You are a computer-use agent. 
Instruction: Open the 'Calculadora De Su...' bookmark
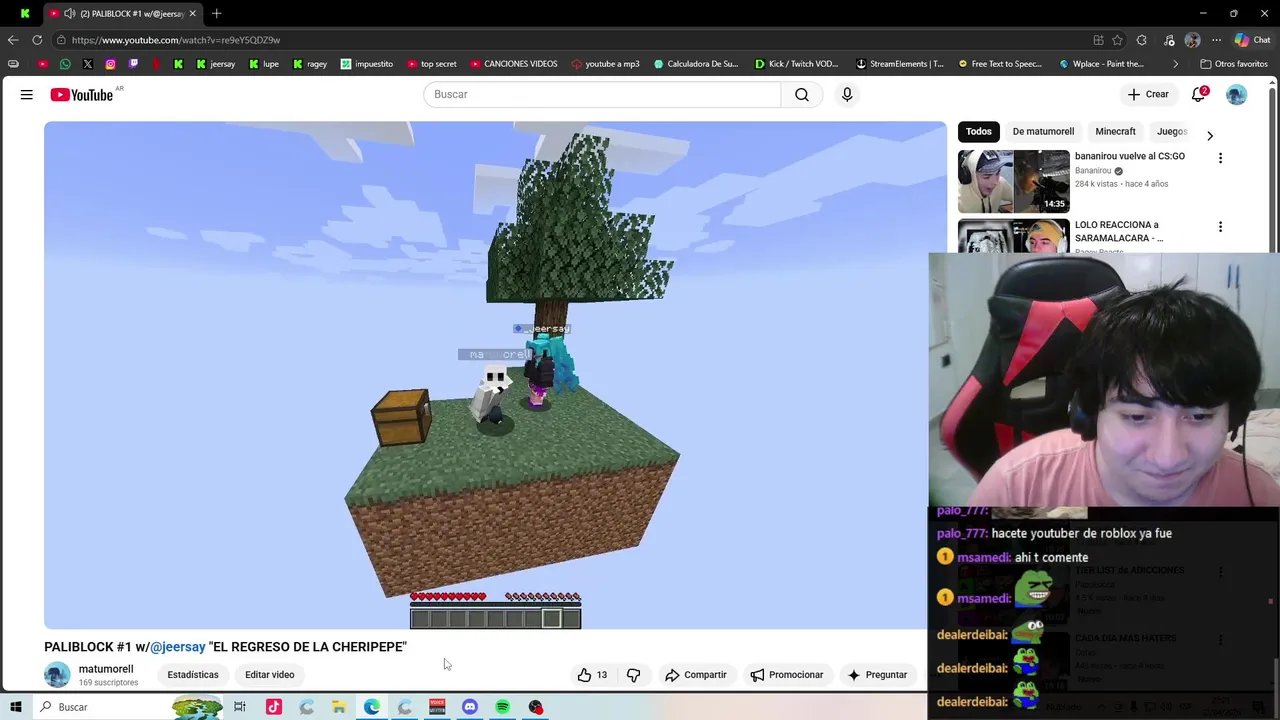pos(696,64)
